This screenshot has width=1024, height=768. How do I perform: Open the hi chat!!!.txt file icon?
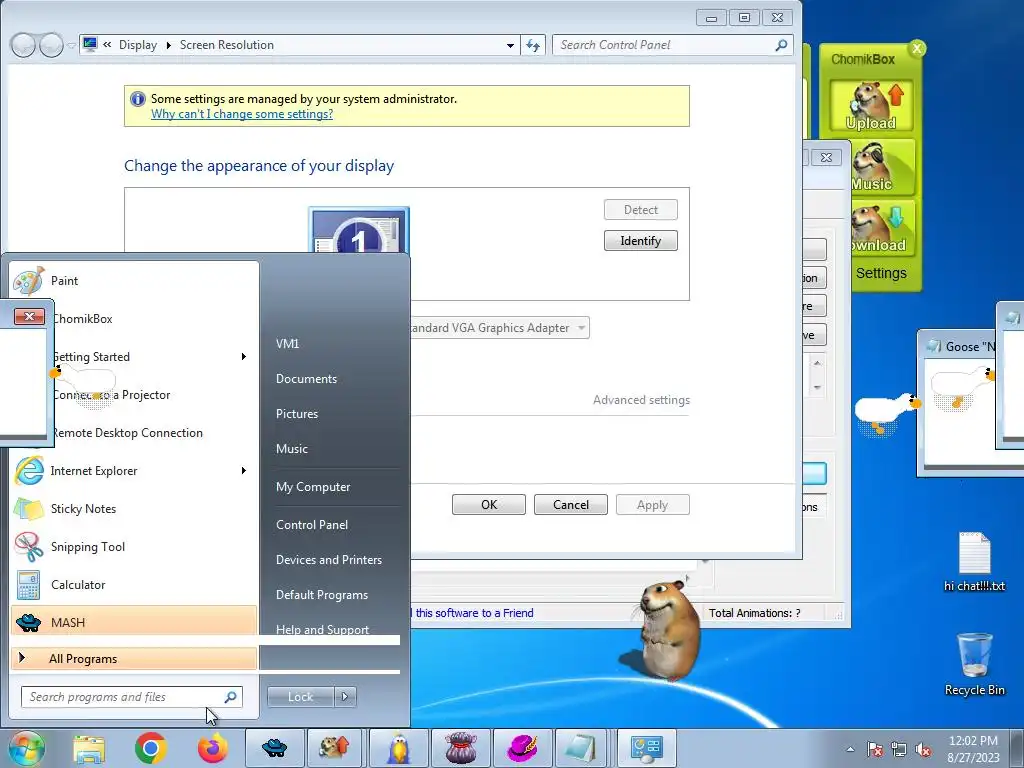974,562
